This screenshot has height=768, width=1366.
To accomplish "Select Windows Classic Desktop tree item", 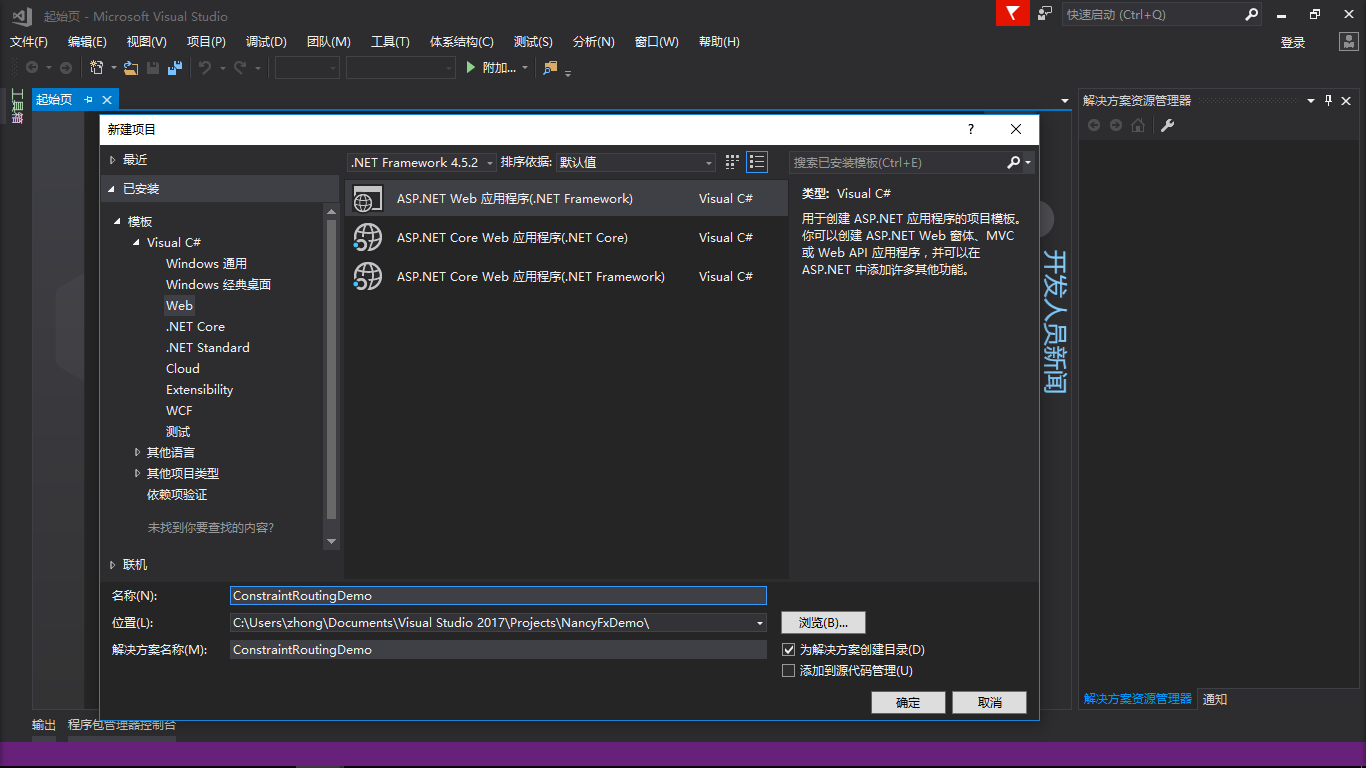I will [x=218, y=285].
